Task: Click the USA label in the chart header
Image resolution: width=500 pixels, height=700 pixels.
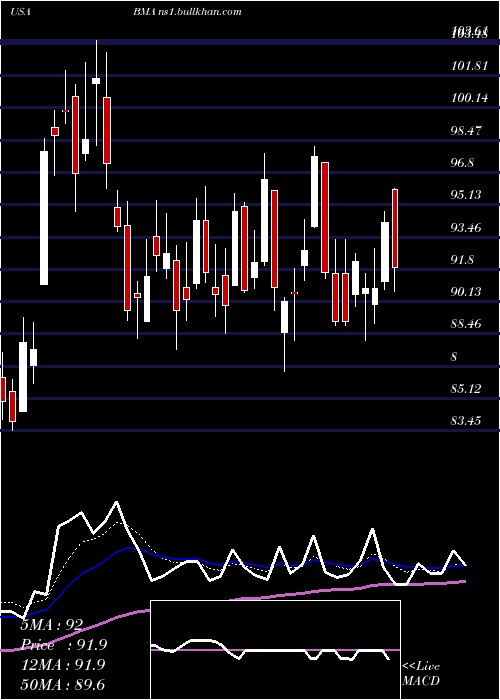Action: [20, 12]
